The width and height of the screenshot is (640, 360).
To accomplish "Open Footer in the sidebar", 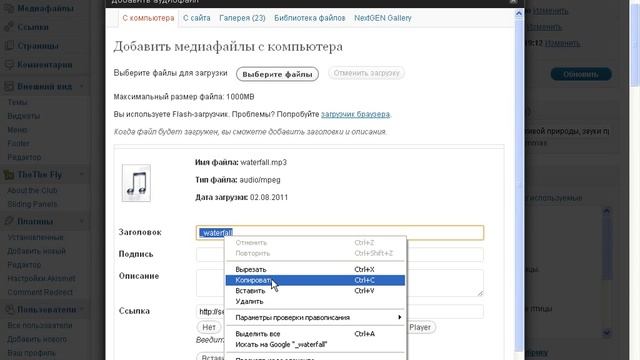I will pos(18,143).
